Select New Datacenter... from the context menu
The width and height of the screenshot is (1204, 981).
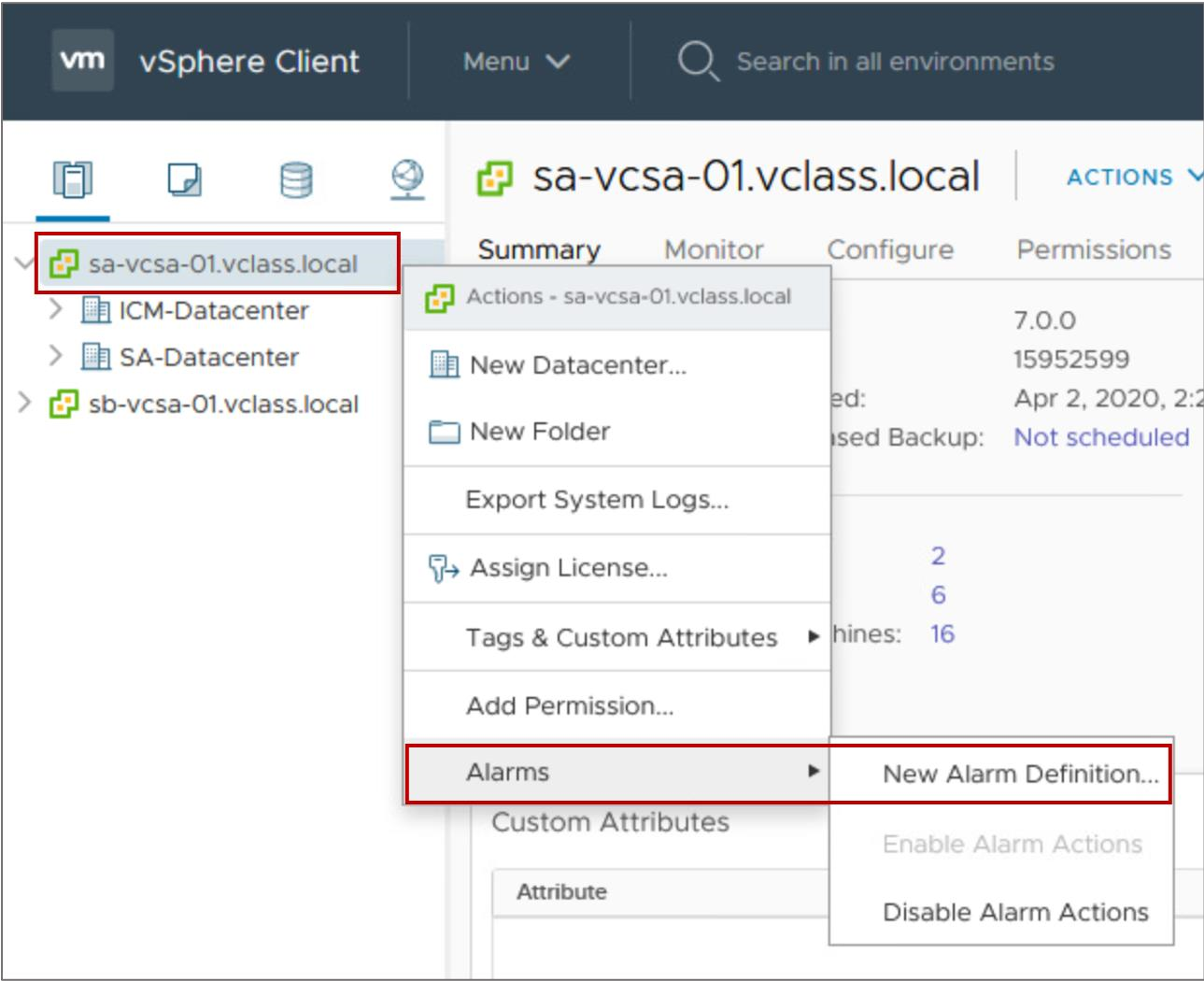(x=617, y=364)
